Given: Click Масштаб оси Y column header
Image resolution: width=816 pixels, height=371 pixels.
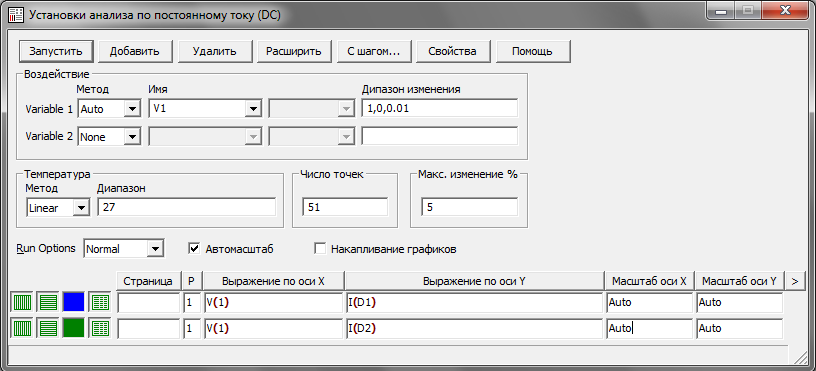Looking at the screenshot, I should click(x=740, y=281).
